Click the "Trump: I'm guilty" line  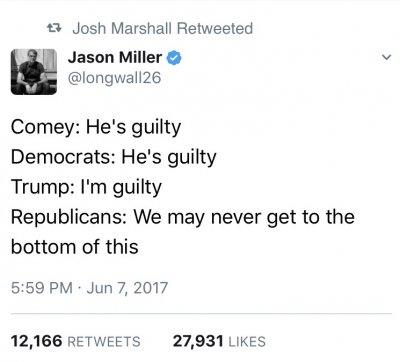(x=86, y=187)
